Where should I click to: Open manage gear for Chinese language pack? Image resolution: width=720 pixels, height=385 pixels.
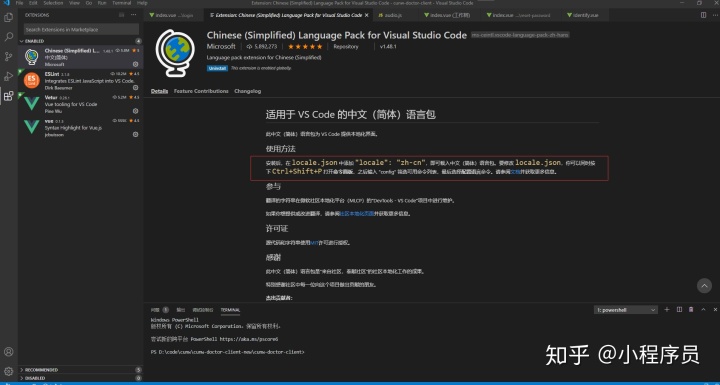[135, 64]
